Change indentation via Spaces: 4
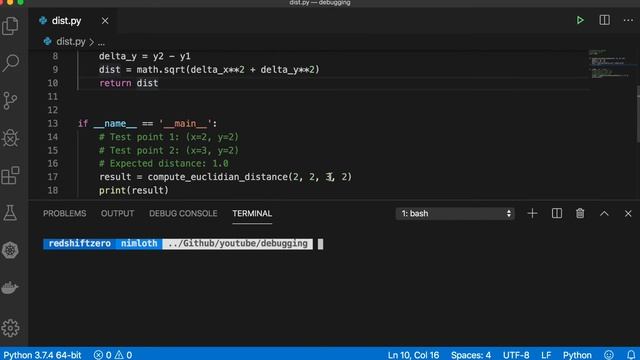The image size is (640, 360). [x=471, y=355]
